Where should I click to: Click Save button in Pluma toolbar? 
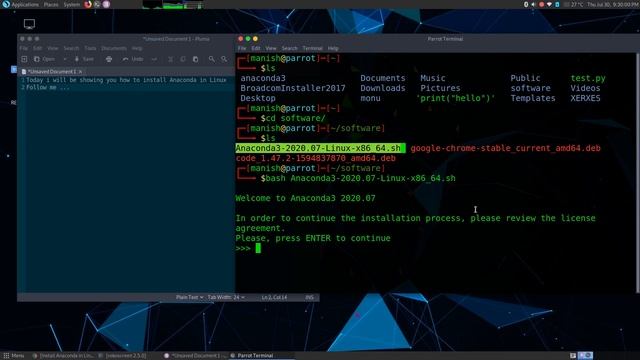(x=84, y=59)
